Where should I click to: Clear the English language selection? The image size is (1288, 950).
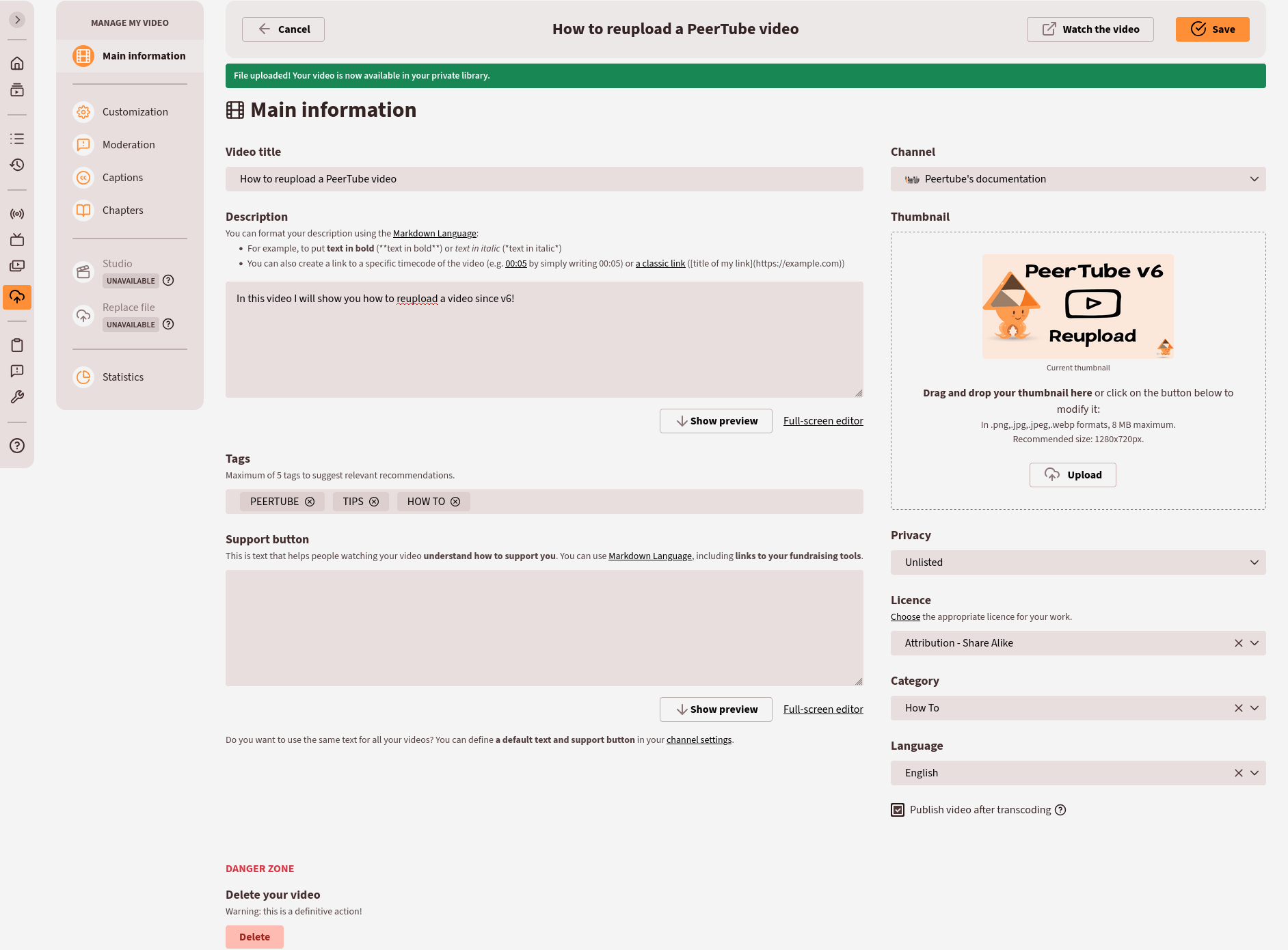click(x=1238, y=773)
